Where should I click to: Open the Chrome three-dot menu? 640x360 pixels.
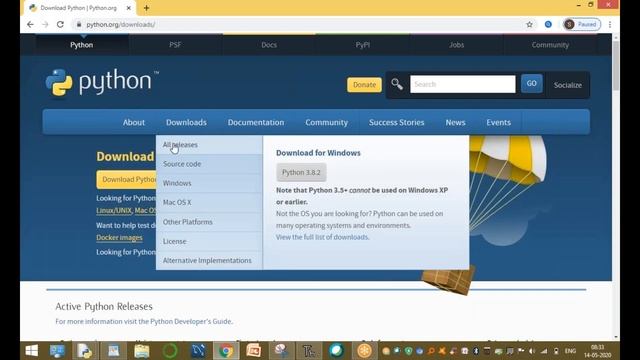point(610,24)
